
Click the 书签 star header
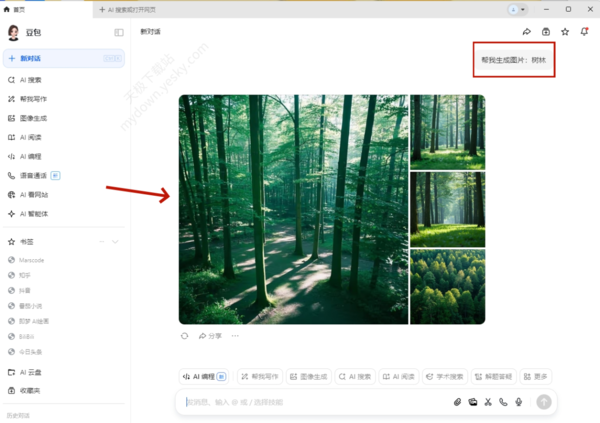tap(21, 242)
